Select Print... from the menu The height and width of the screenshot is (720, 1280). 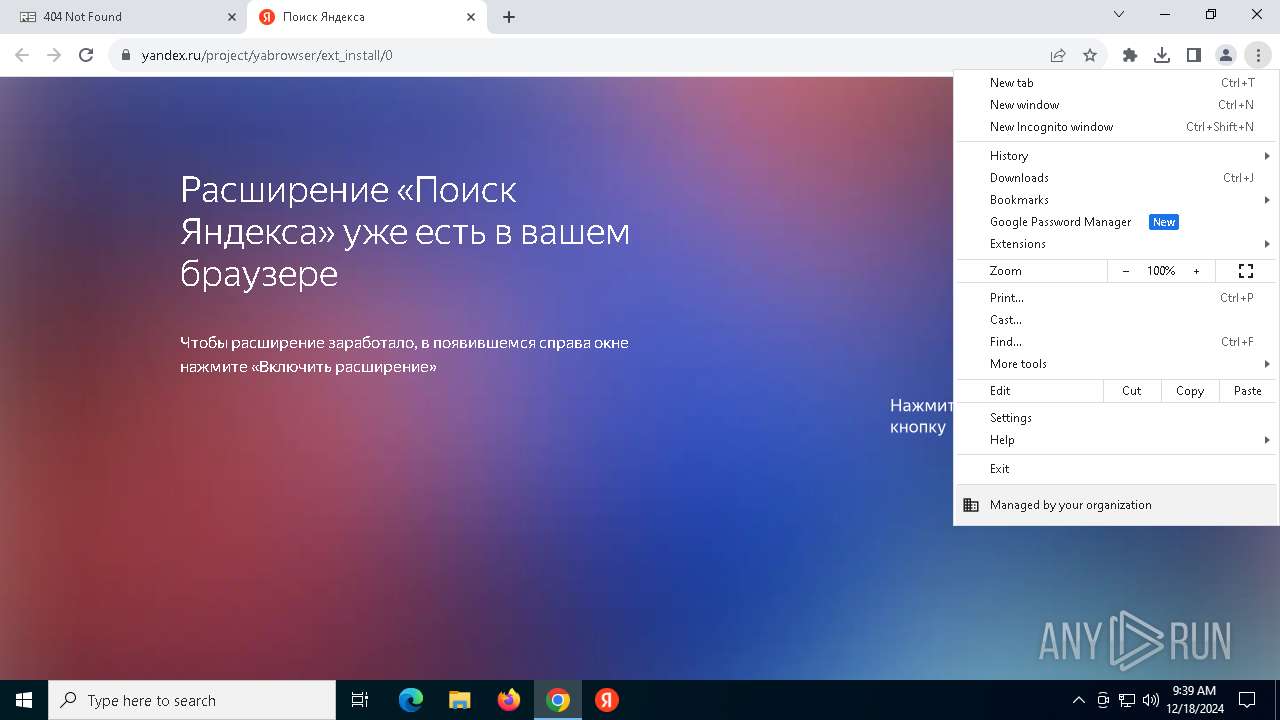1116,298
